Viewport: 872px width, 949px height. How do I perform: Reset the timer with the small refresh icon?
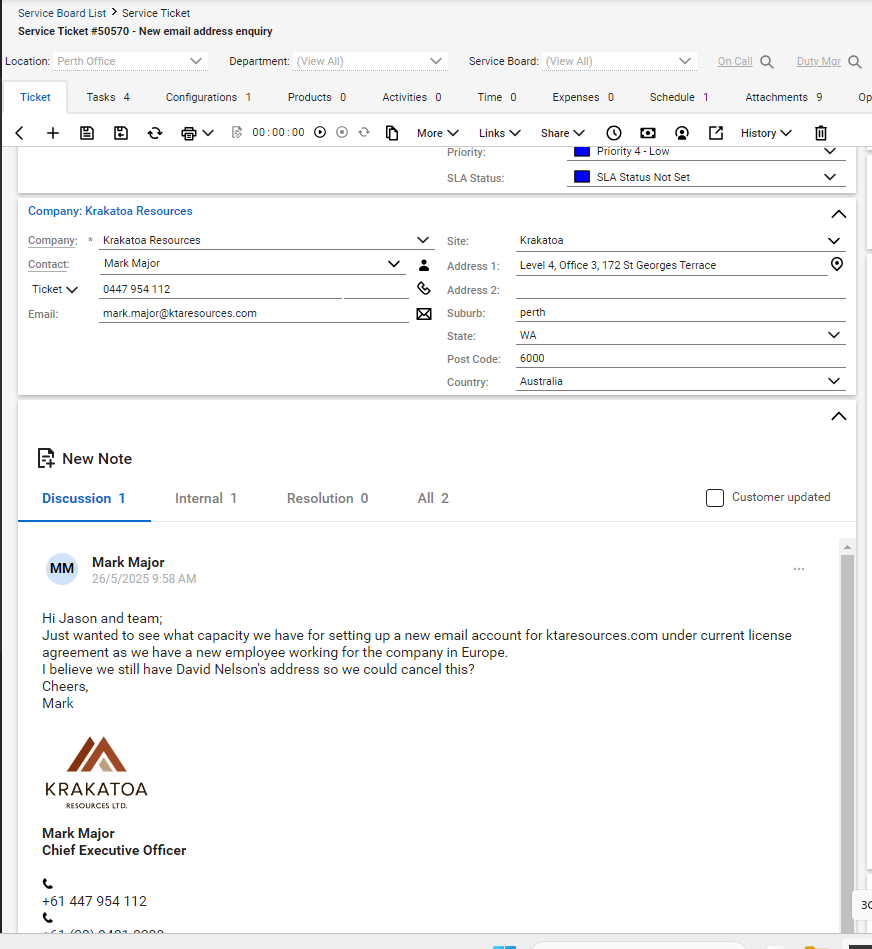(x=364, y=132)
